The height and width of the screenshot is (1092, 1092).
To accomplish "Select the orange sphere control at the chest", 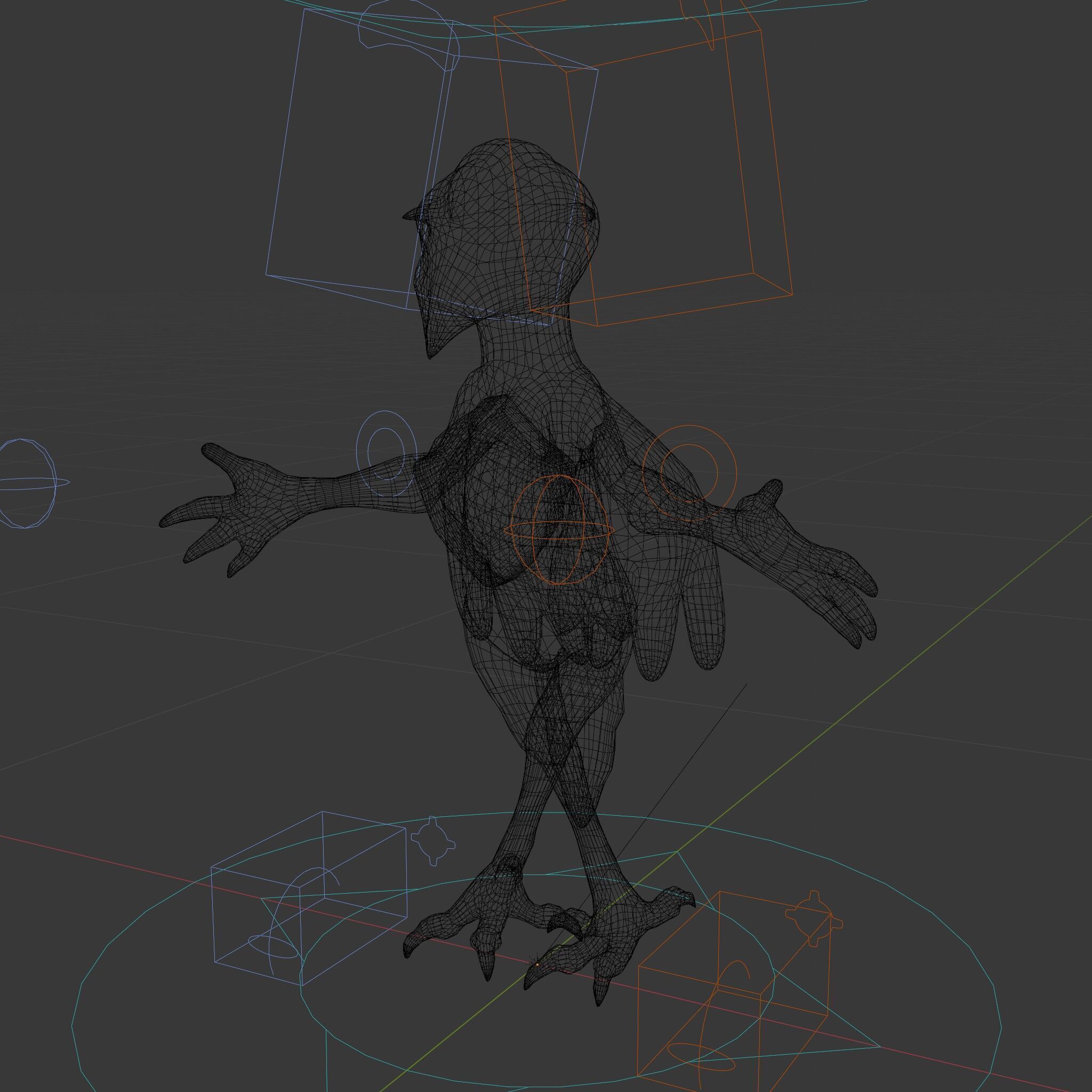I will coord(558,530).
